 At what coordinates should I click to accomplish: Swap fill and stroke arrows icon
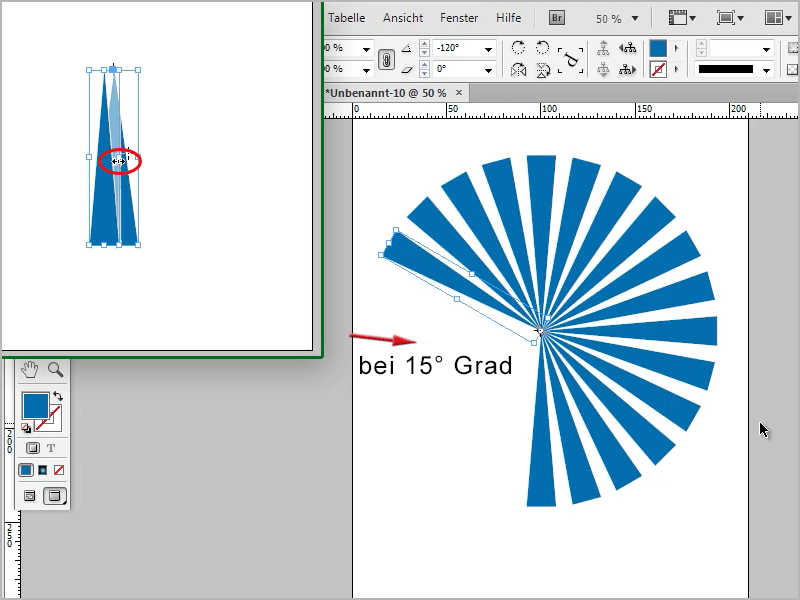click(x=58, y=396)
